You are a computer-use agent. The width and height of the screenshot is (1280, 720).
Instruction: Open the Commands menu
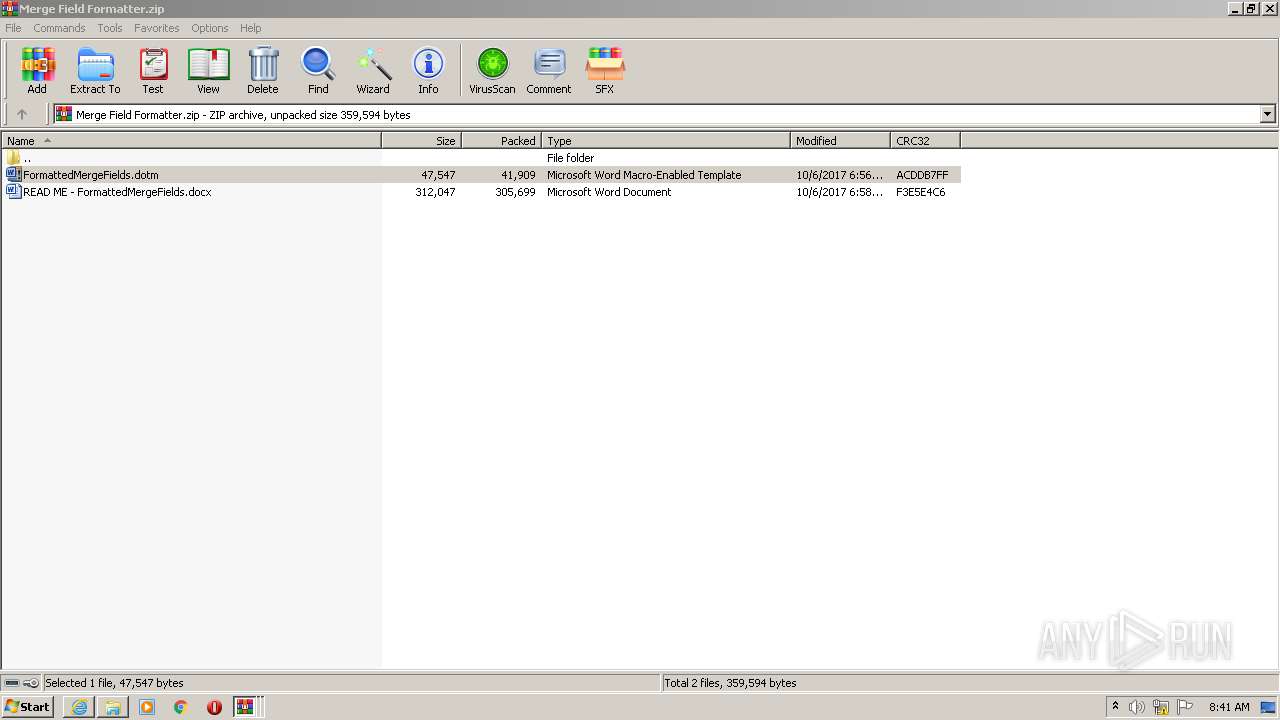pos(59,28)
